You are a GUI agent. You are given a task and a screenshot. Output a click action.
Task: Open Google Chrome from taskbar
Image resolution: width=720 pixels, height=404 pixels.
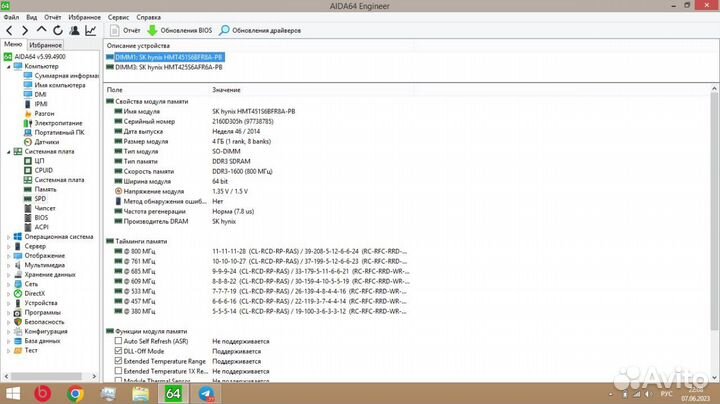coord(75,394)
